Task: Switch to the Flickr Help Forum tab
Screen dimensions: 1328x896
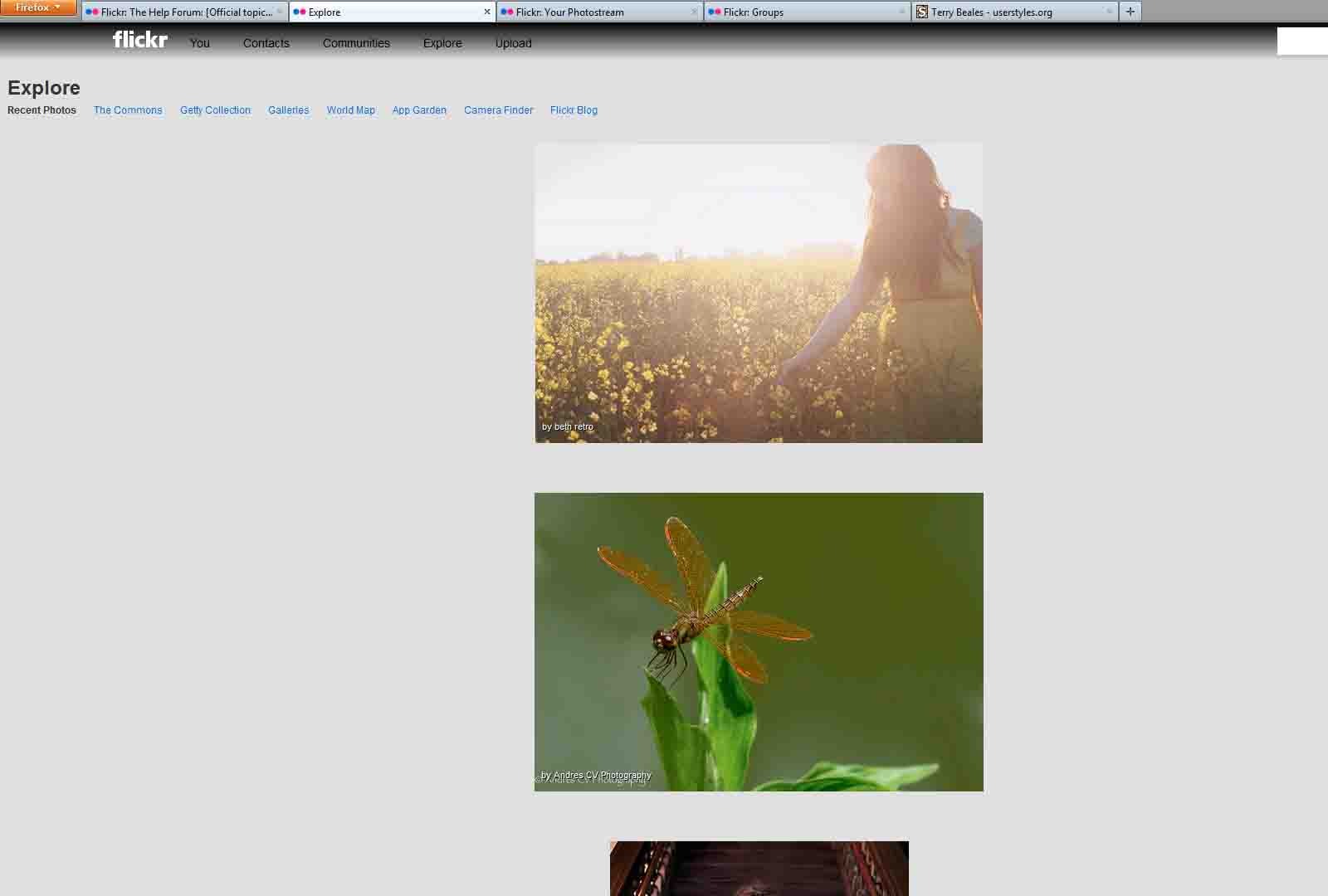Action: point(185,12)
